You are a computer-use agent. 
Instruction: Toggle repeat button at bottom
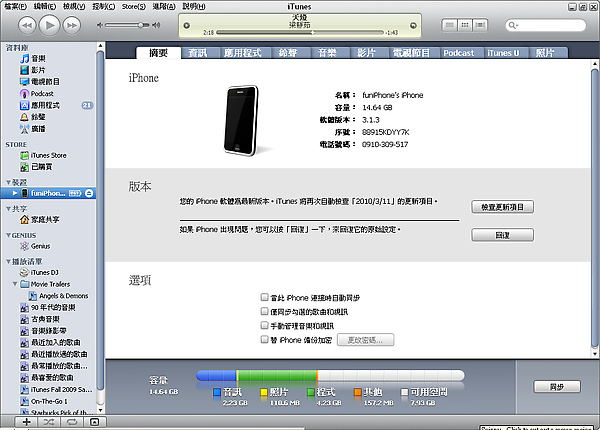click(x=72, y=422)
